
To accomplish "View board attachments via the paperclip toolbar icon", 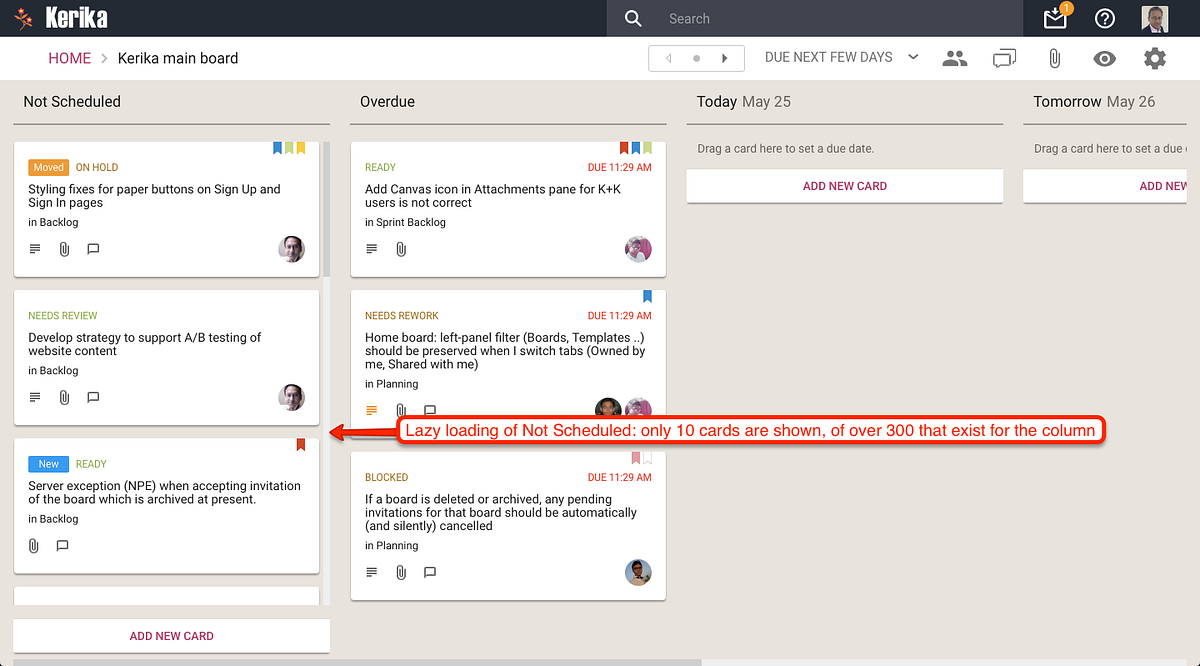I will [1054, 58].
